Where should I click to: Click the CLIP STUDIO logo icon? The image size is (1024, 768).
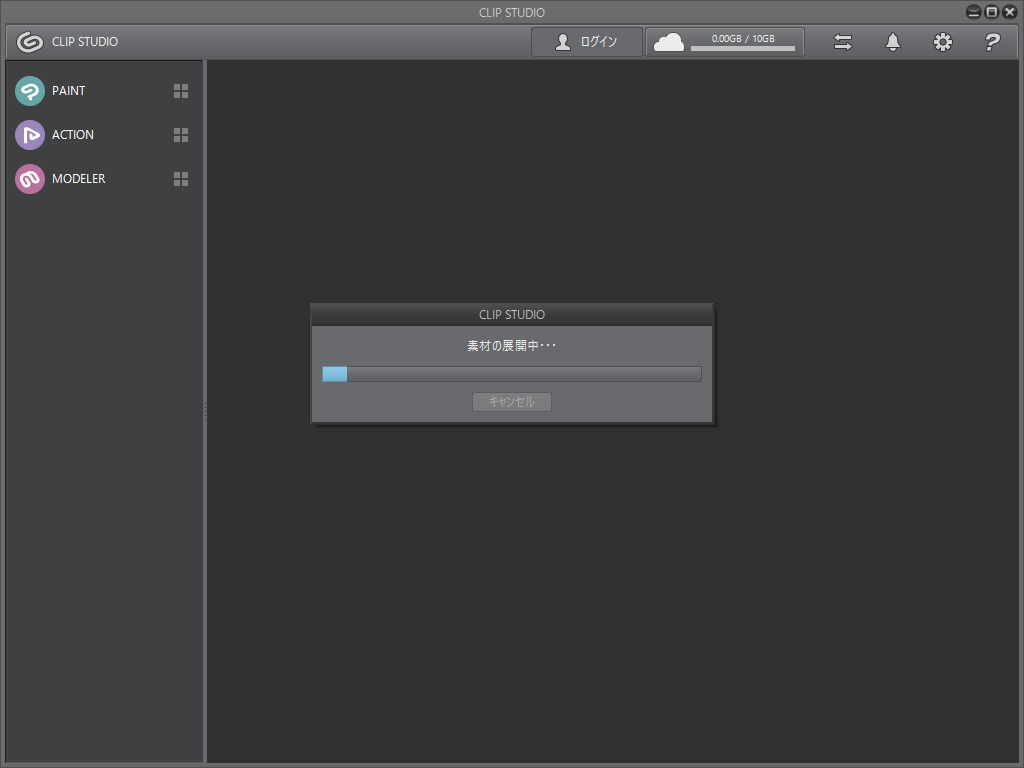pos(29,42)
